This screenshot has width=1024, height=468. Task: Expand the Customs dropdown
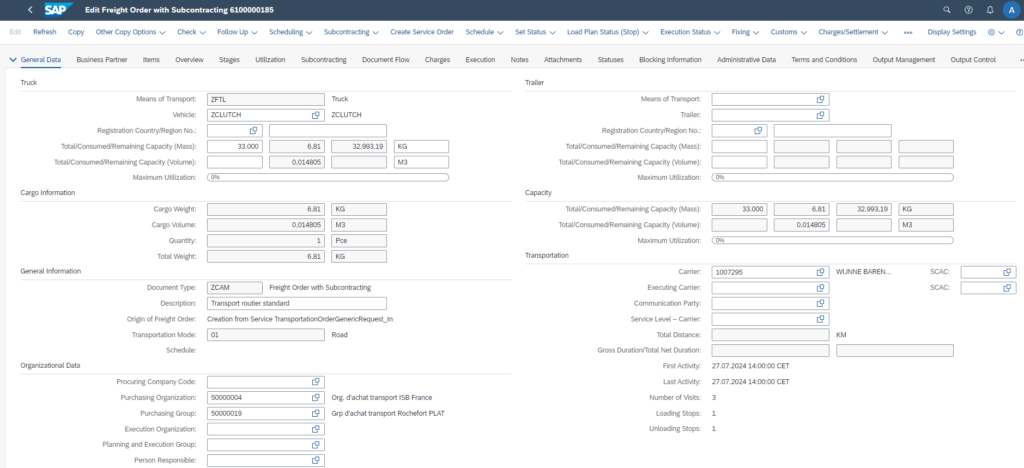pyautogui.click(x=789, y=32)
